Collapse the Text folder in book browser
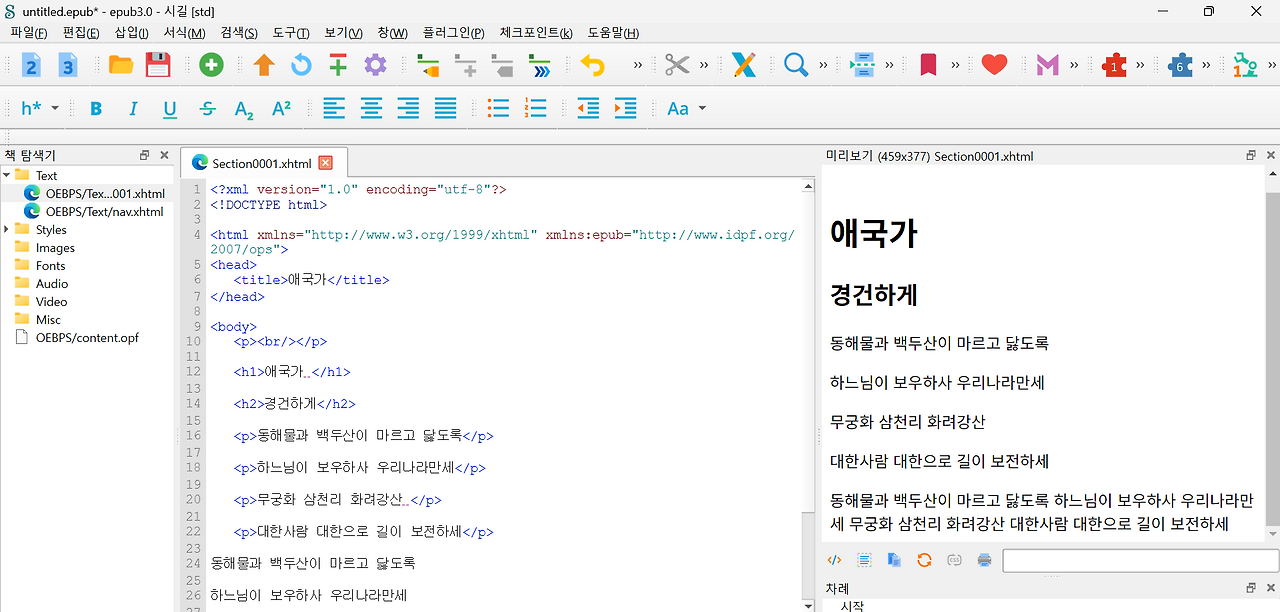Viewport: 1280px width, 612px height. click(7, 175)
